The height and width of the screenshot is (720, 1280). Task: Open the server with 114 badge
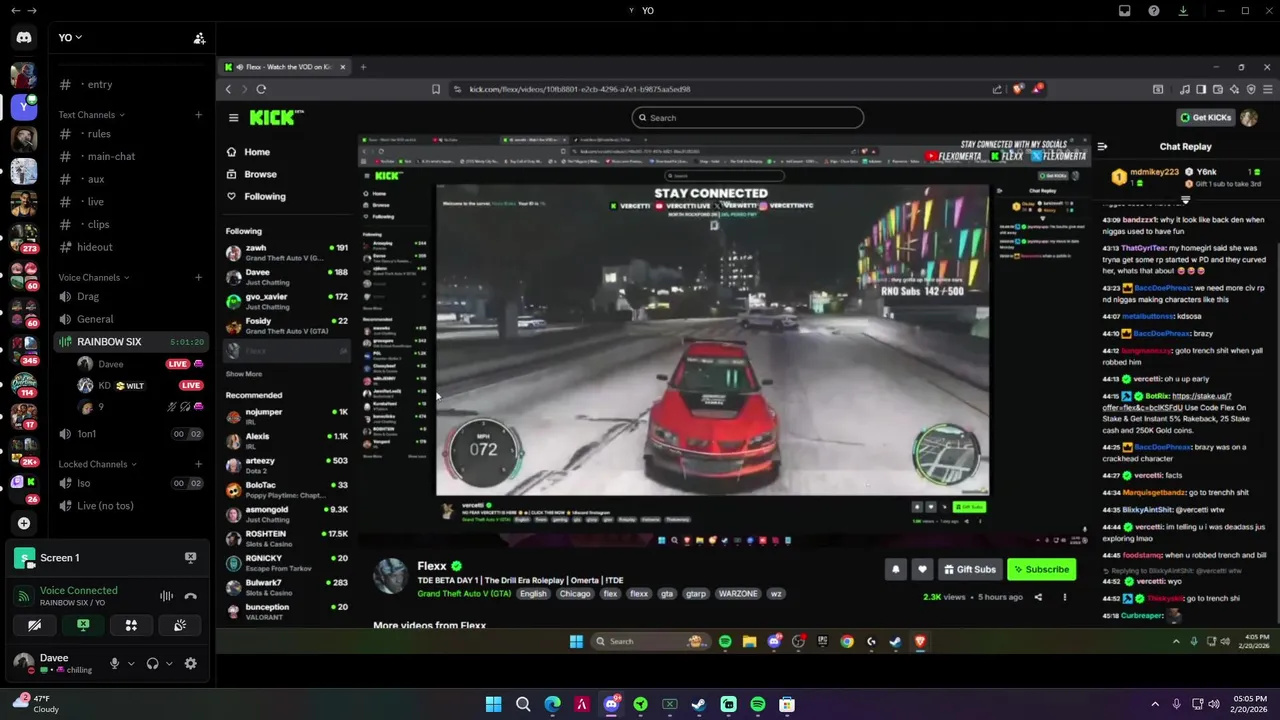(x=24, y=384)
